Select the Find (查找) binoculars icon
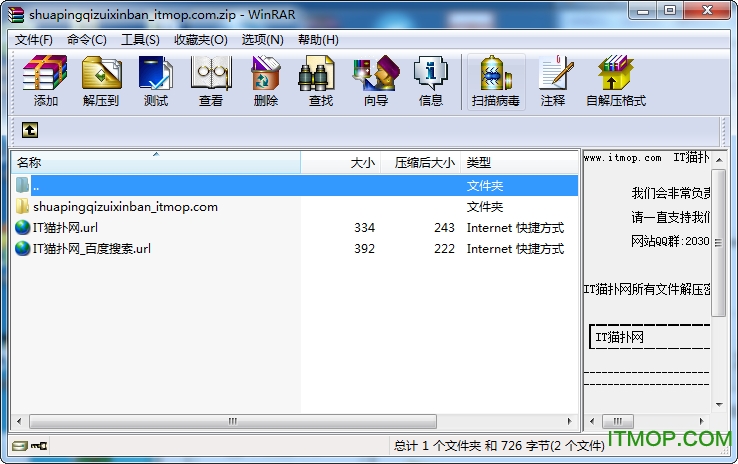This screenshot has height=464, width=738. tap(321, 81)
